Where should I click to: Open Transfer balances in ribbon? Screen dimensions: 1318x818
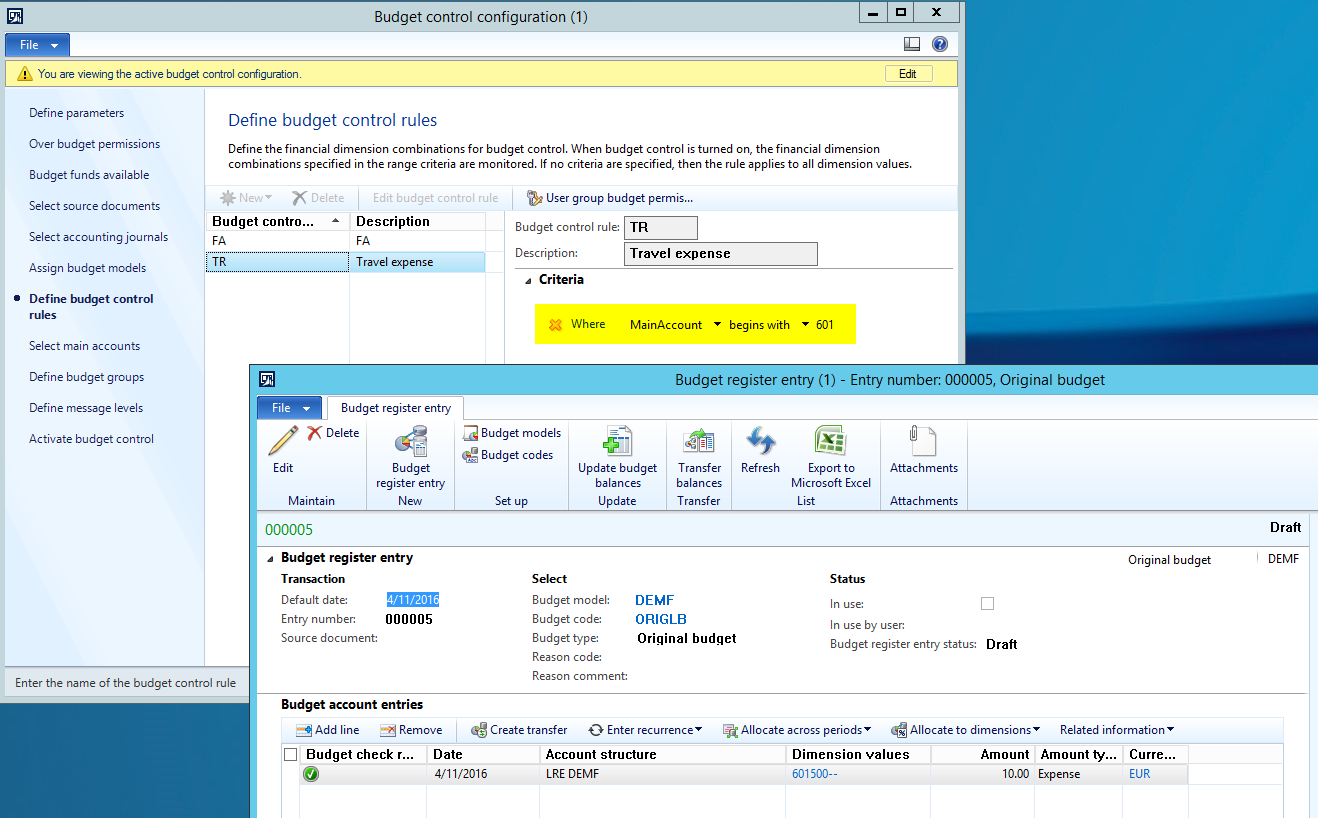698,441
